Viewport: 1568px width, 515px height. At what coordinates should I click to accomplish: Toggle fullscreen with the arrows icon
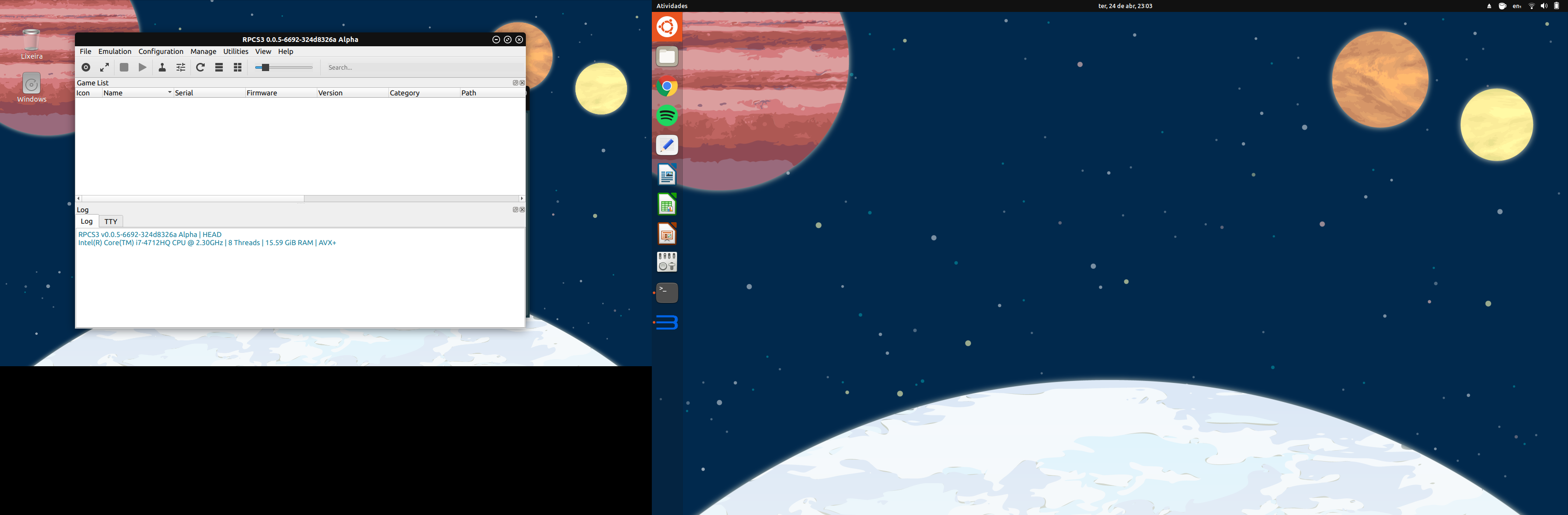tap(105, 68)
